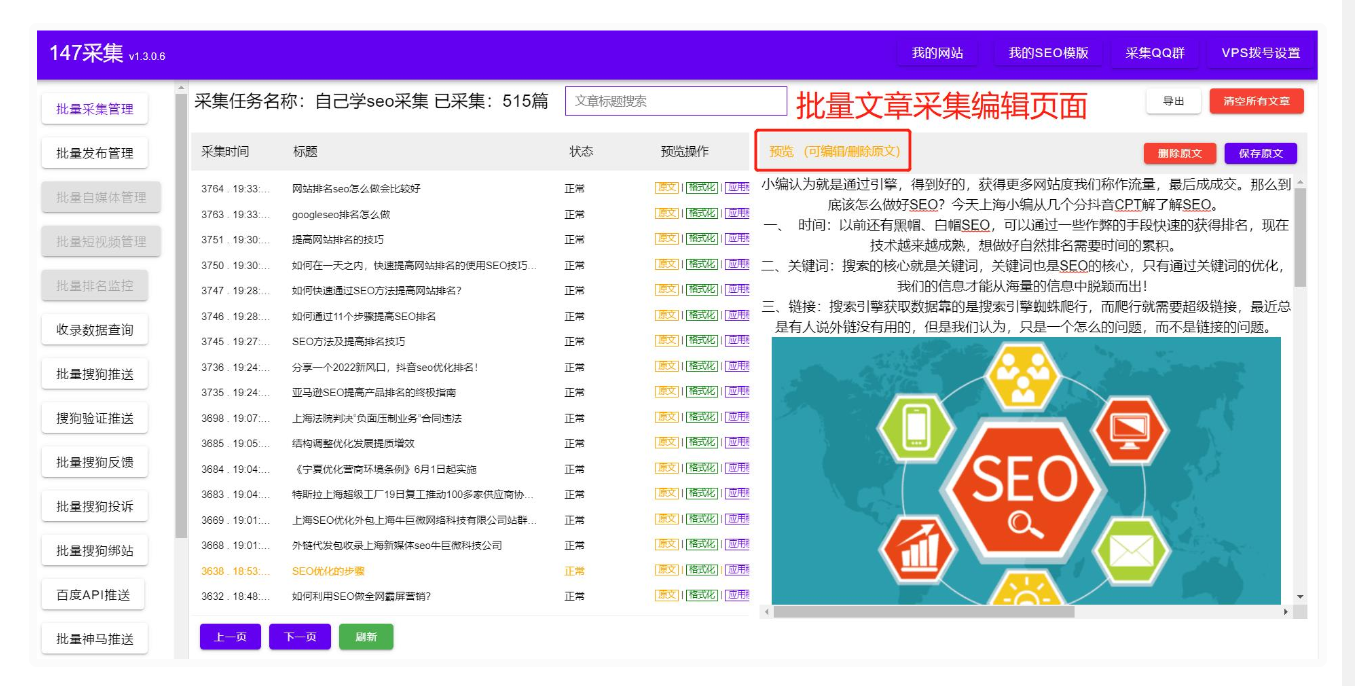Click 原文 tag for 提高网站排名的技巧 row

pos(666,239)
